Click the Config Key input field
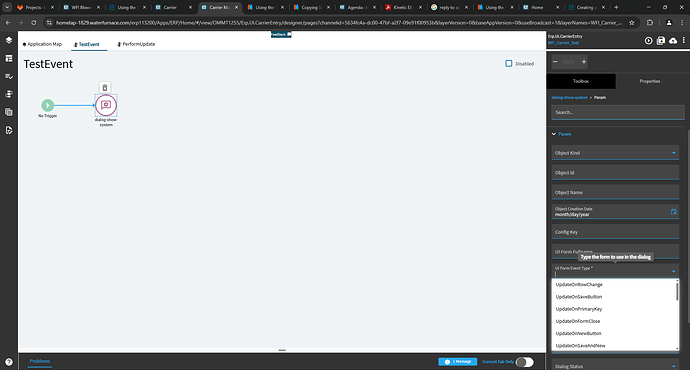 pyautogui.click(x=615, y=232)
